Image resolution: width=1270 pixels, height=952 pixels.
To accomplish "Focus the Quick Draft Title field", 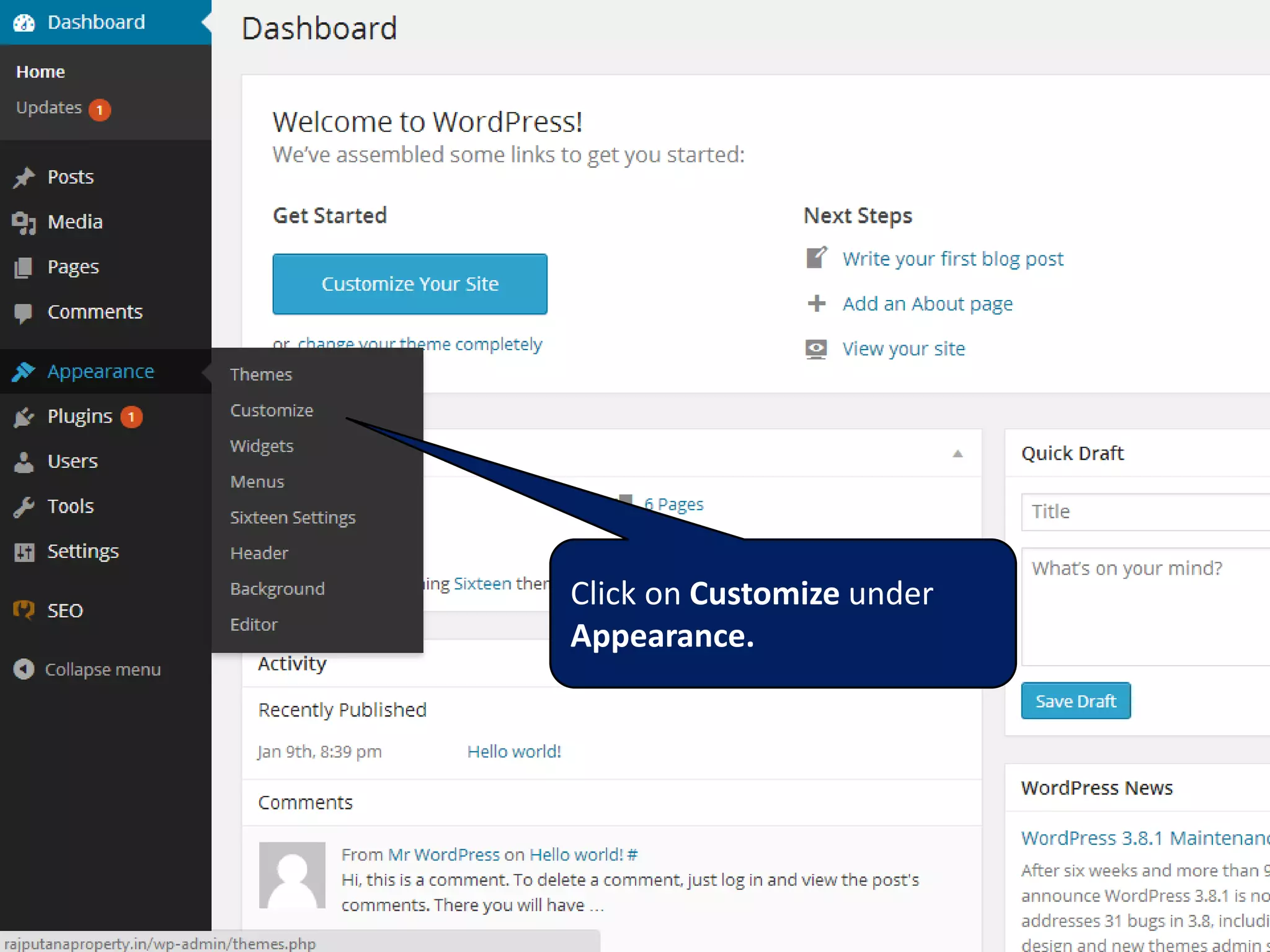I will tap(1145, 512).
